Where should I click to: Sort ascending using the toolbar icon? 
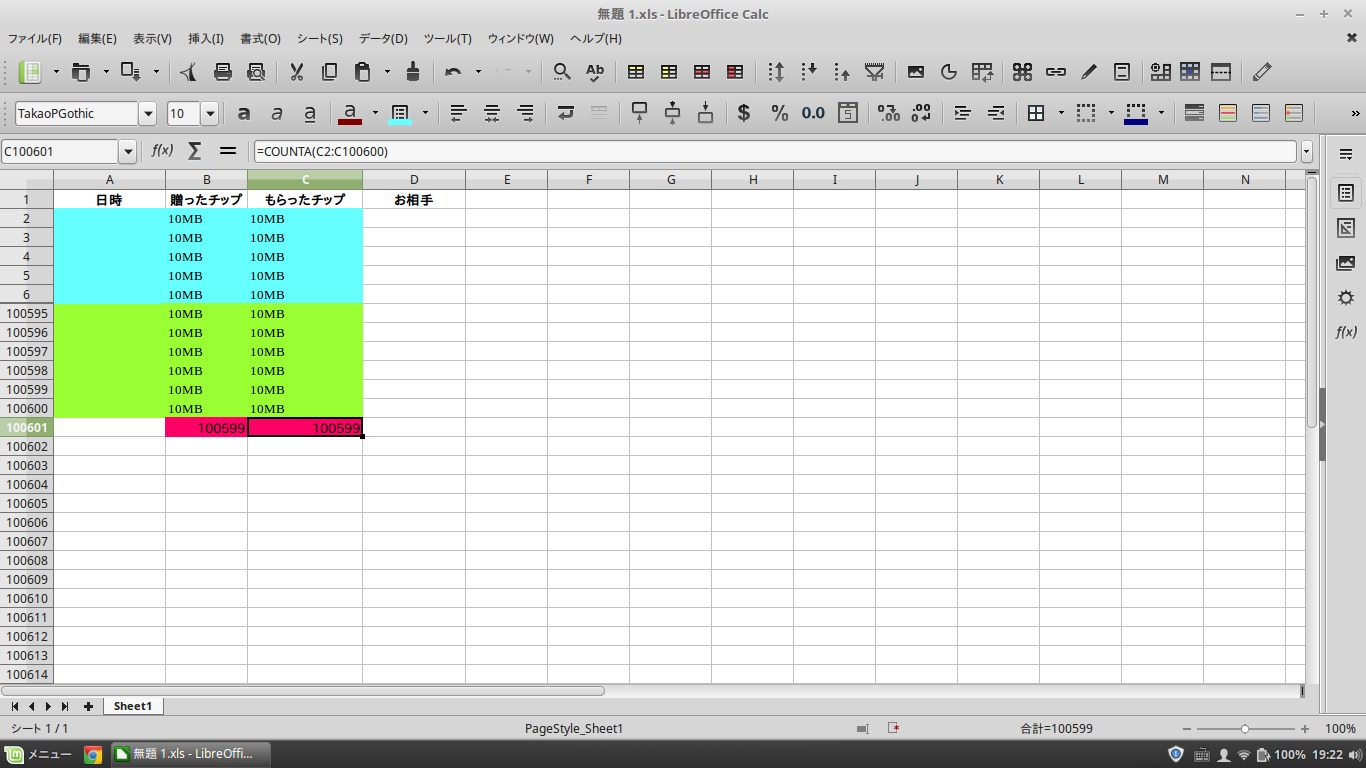pyautogui.click(x=809, y=72)
